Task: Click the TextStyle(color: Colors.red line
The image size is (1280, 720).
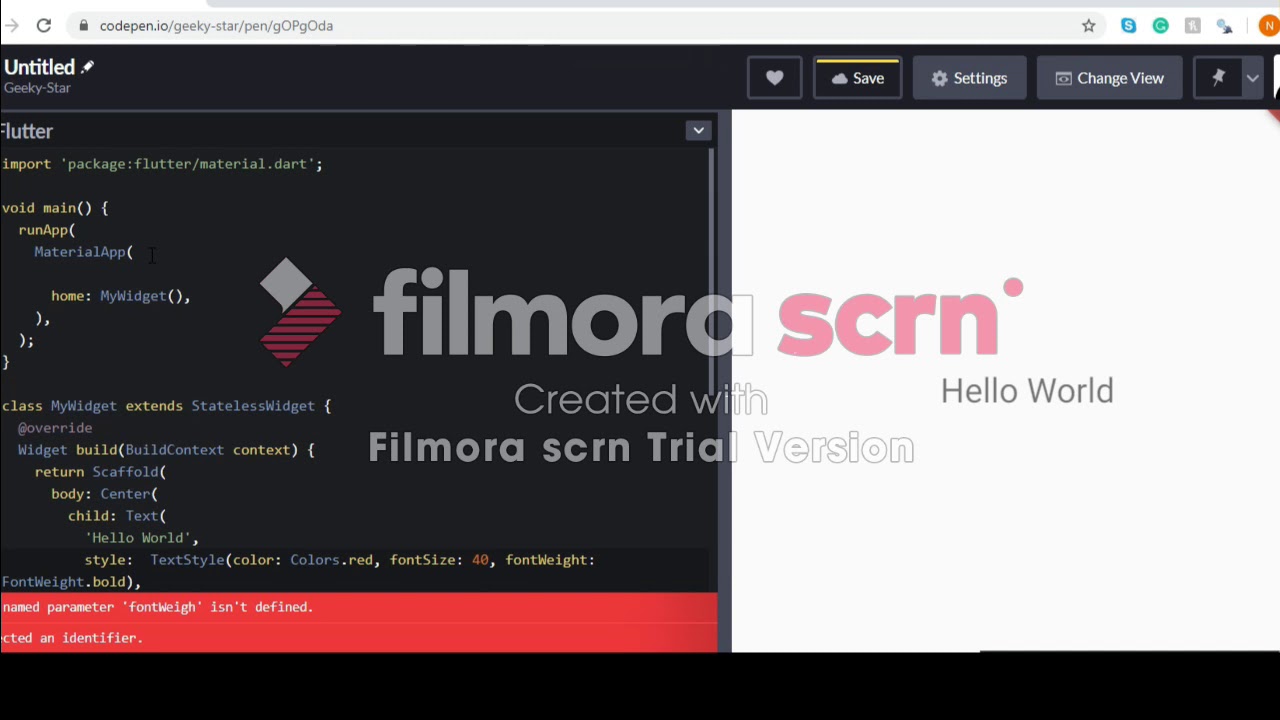Action: pyautogui.click(x=339, y=560)
